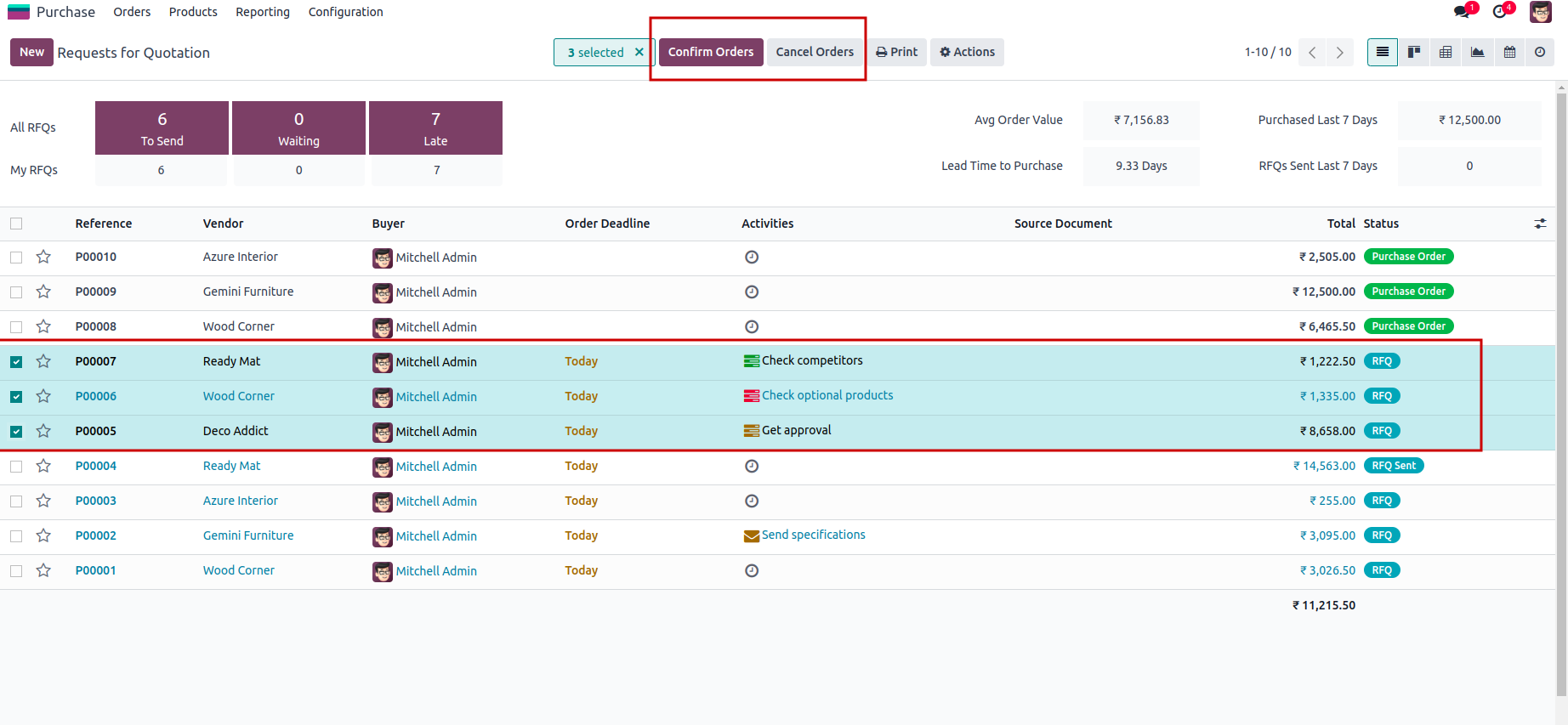Open the Products menu
Image resolution: width=1568 pixels, height=725 pixels.
[193, 12]
